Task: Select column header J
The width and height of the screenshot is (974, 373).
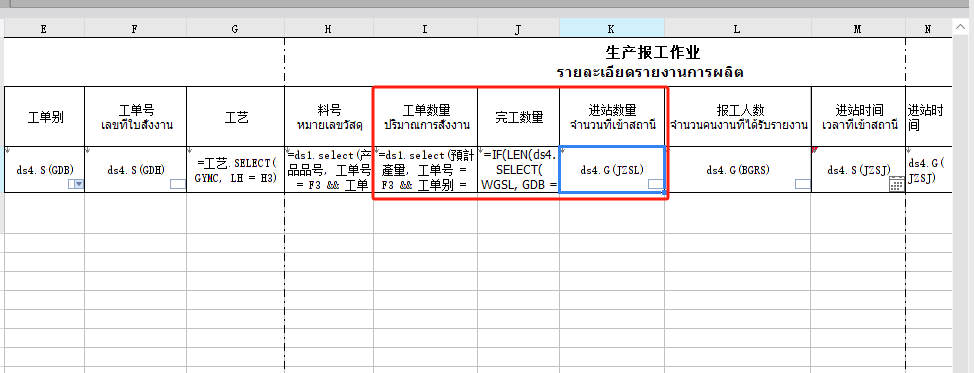Action: pos(519,29)
